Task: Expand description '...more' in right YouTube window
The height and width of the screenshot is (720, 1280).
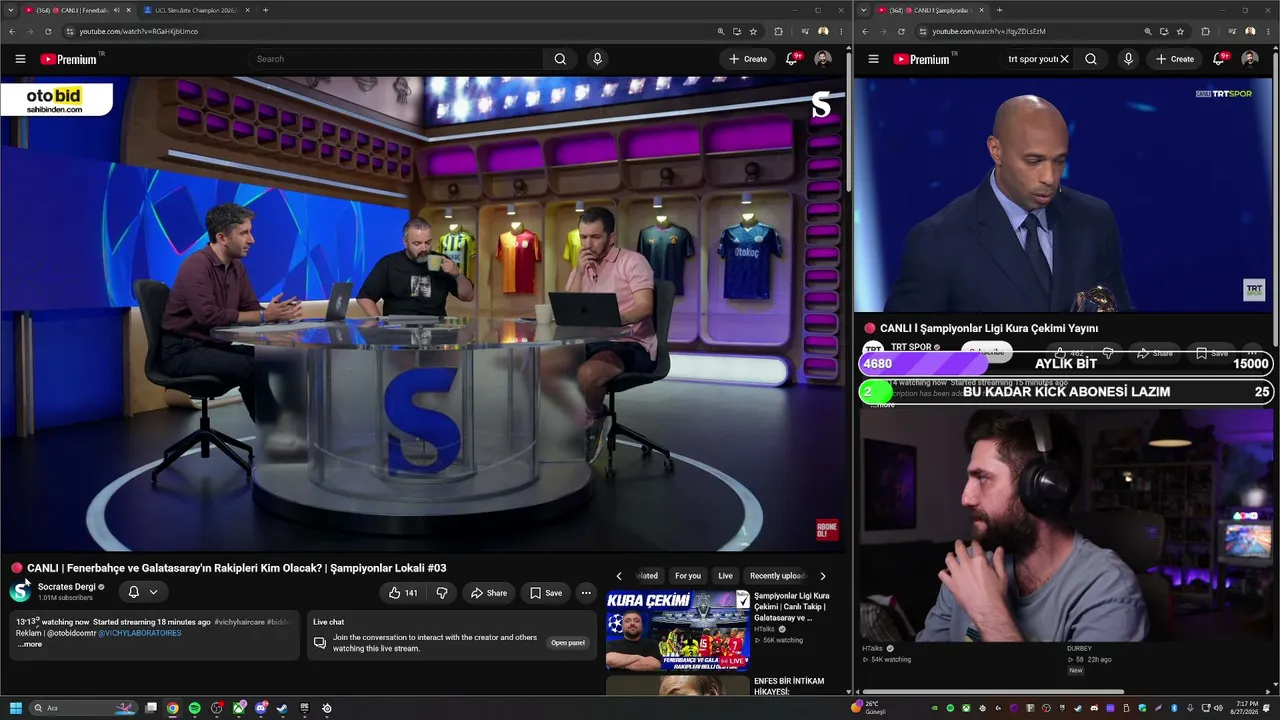Action: (x=881, y=404)
